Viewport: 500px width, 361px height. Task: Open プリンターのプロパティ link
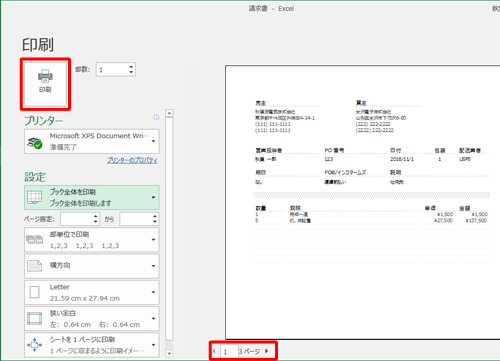[x=132, y=160]
